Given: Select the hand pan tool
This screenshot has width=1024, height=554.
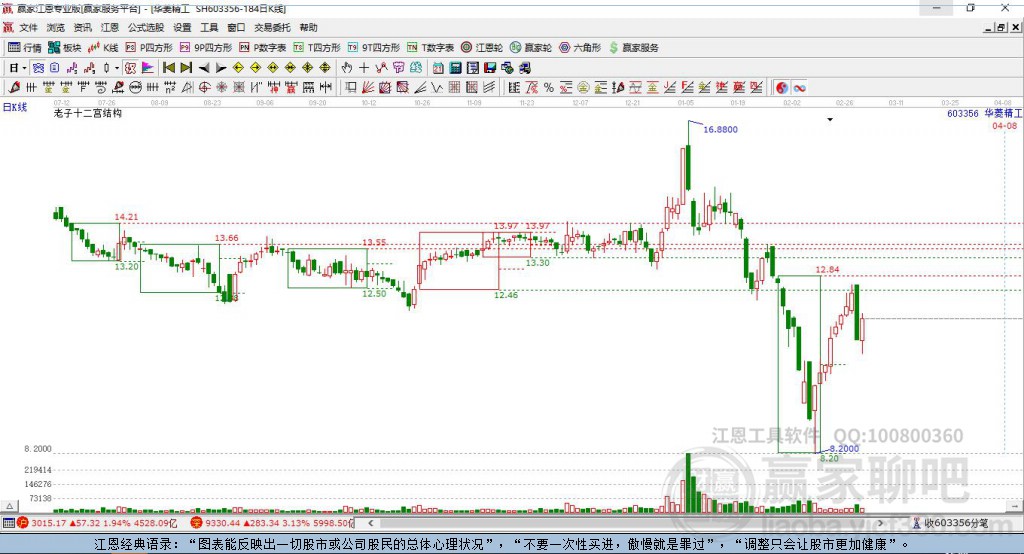Looking at the screenshot, I should [347, 67].
